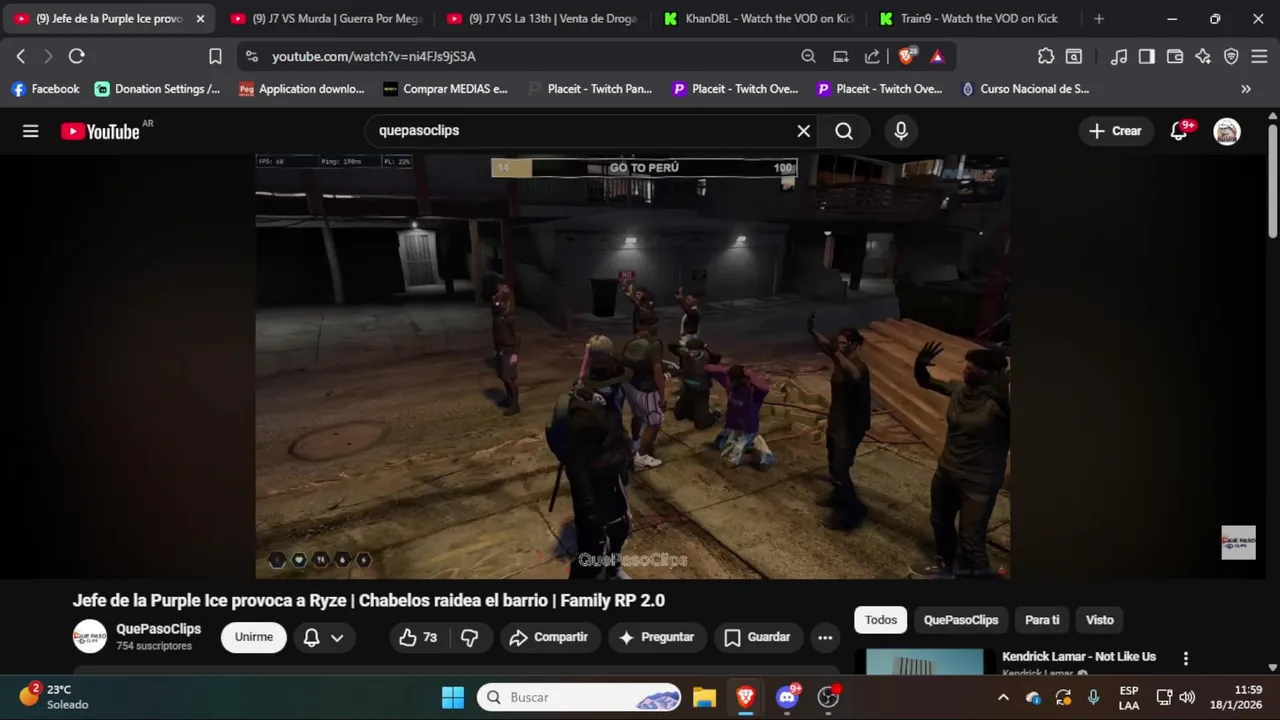
Task: Start voice search with the microphone icon
Action: 901,131
